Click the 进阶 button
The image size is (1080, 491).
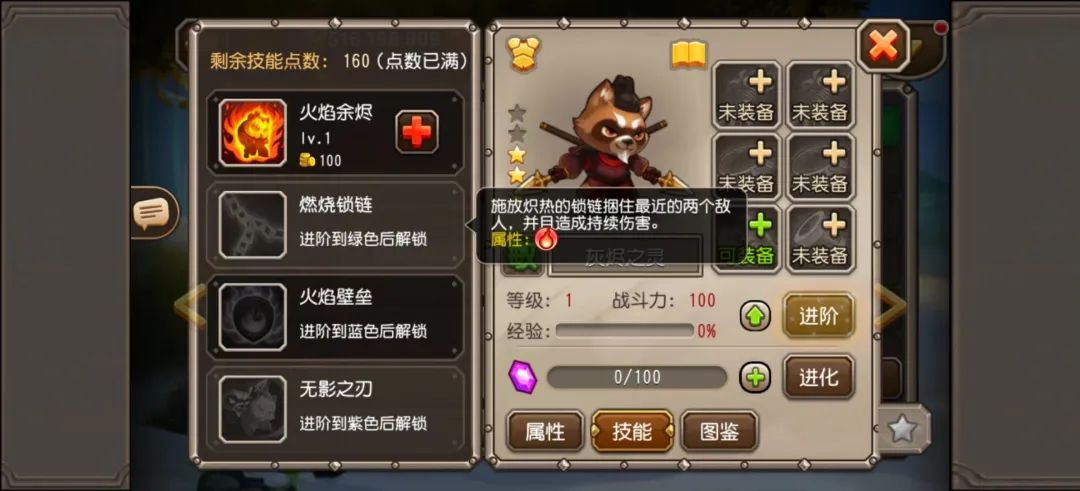[x=818, y=315]
